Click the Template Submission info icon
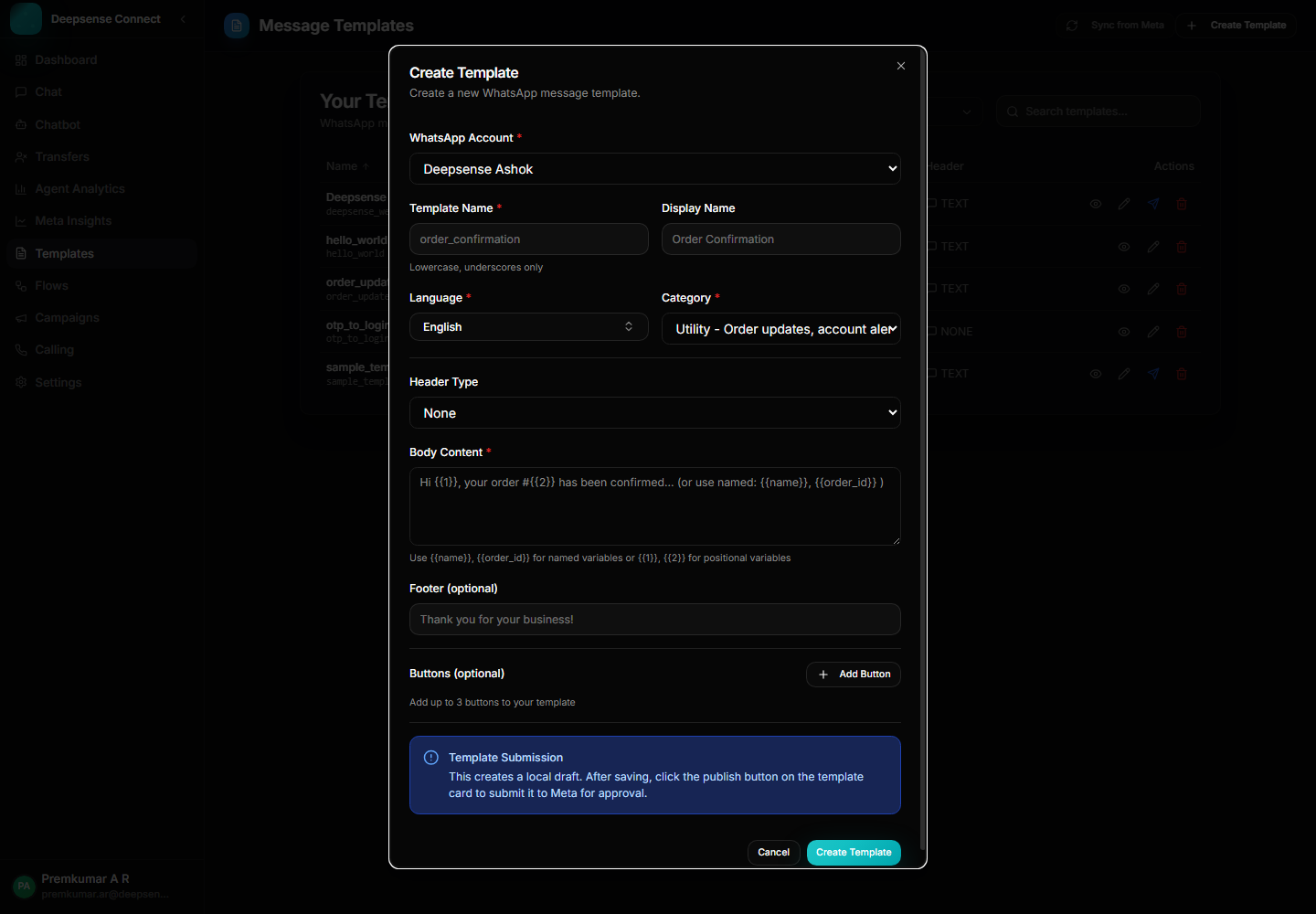The image size is (1316, 914). coord(430,757)
